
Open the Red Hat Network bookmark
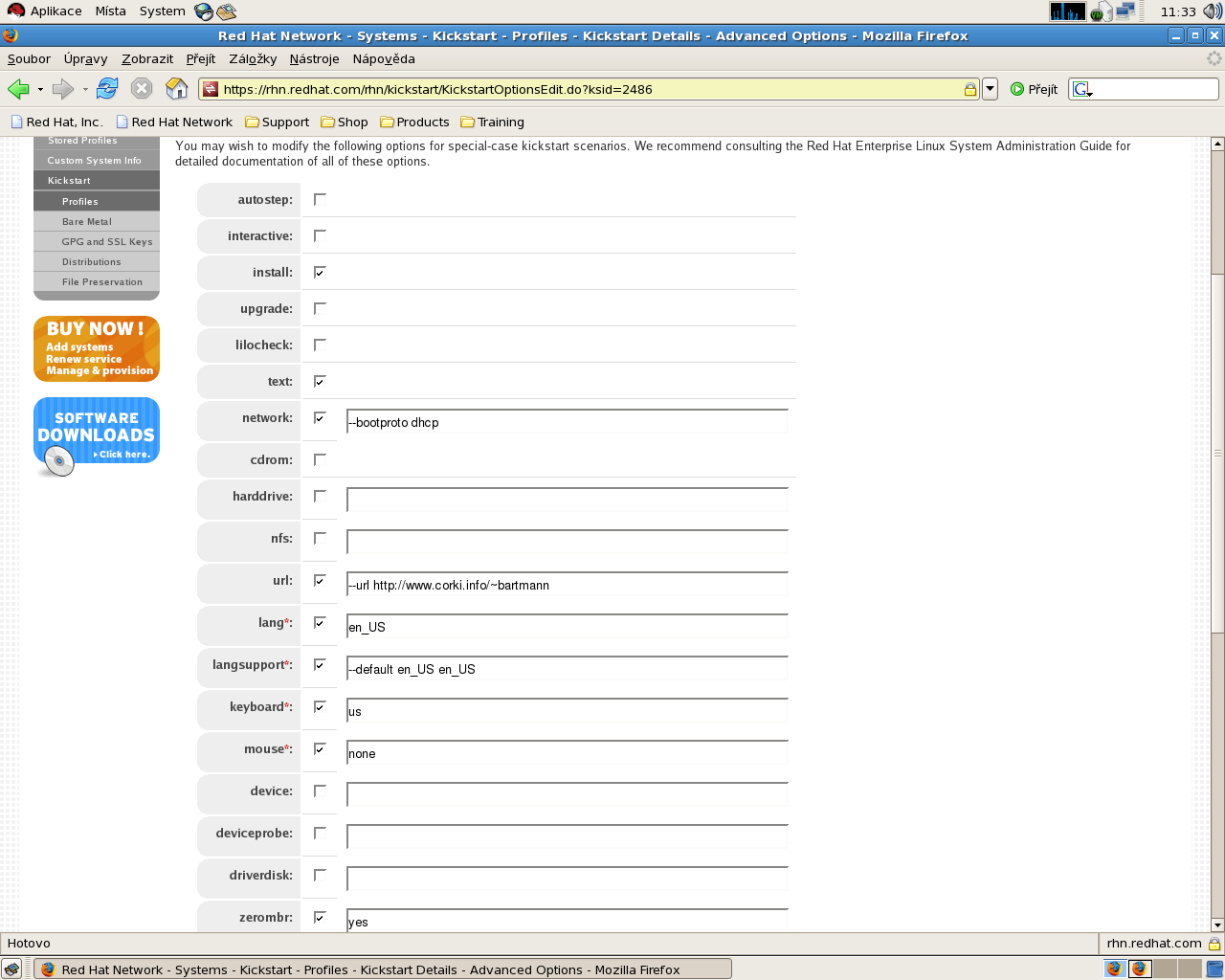[x=174, y=122]
